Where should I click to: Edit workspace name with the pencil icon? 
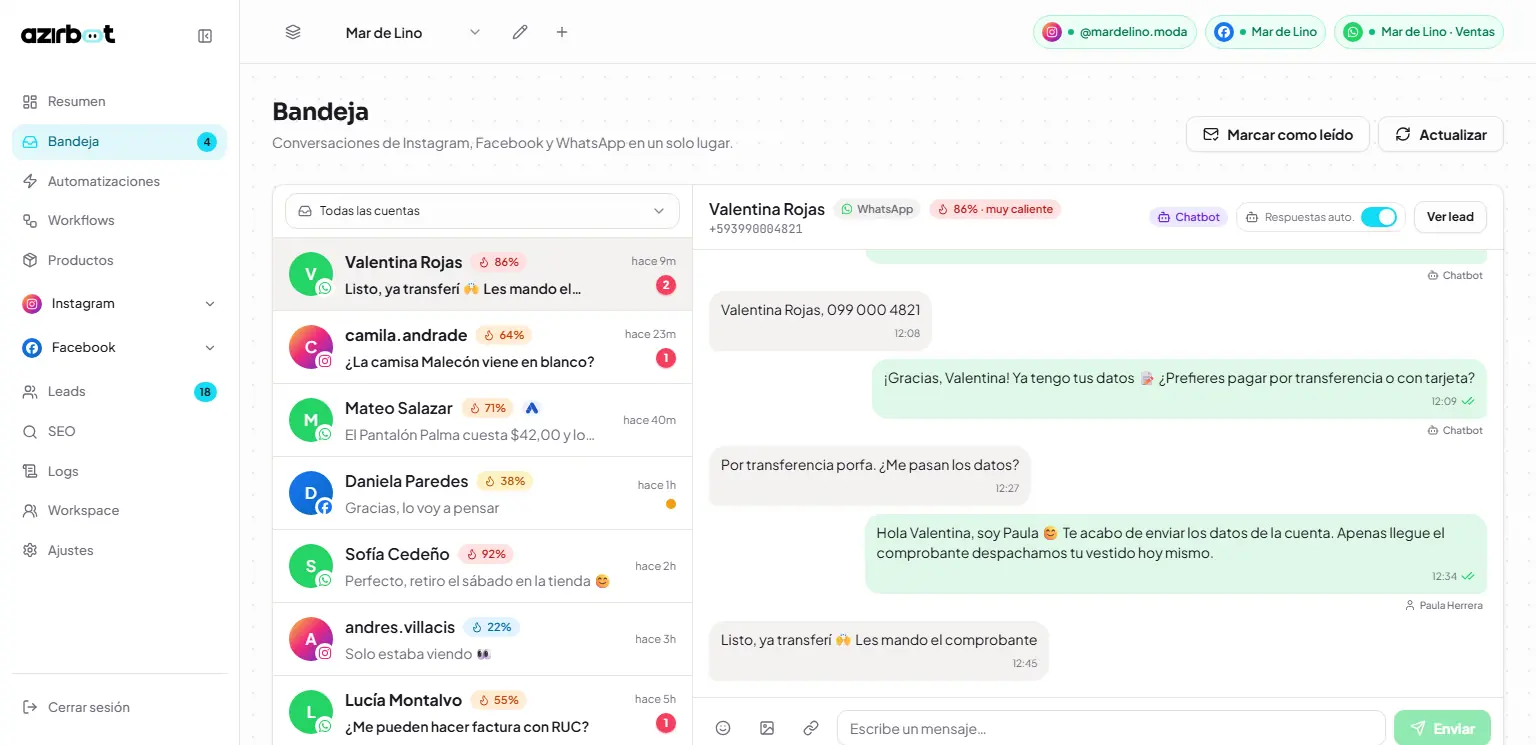tap(520, 32)
